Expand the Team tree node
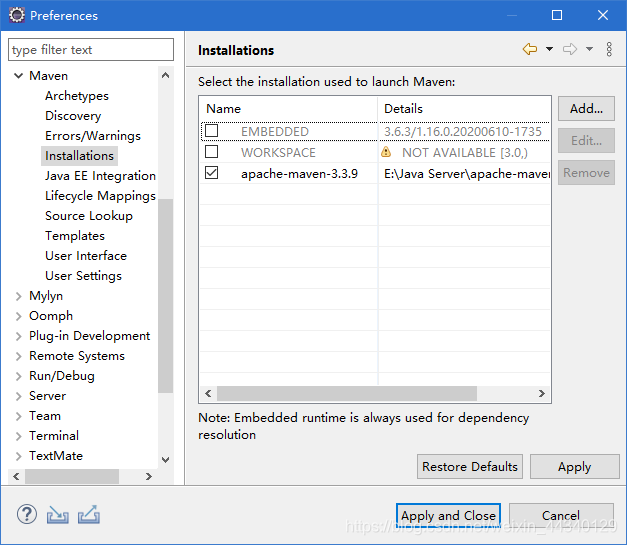The height and width of the screenshot is (545, 627). point(18,416)
